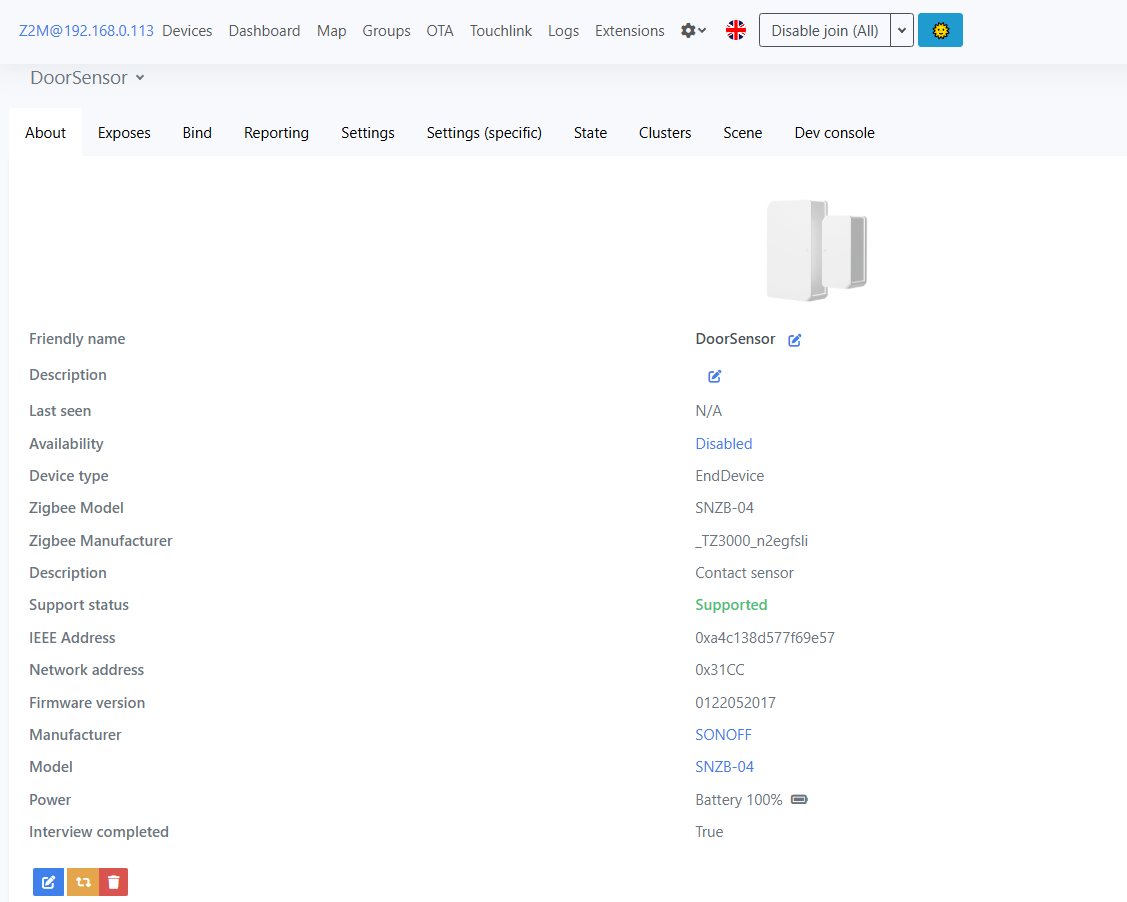Click the Support status label
Image resolution: width=1127 pixels, height=902 pixels.
pos(79,605)
